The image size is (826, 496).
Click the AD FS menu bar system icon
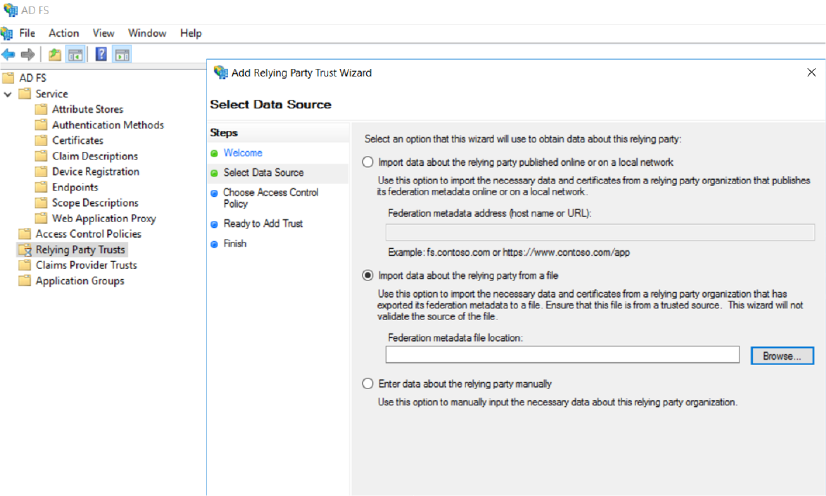(x=7, y=33)
